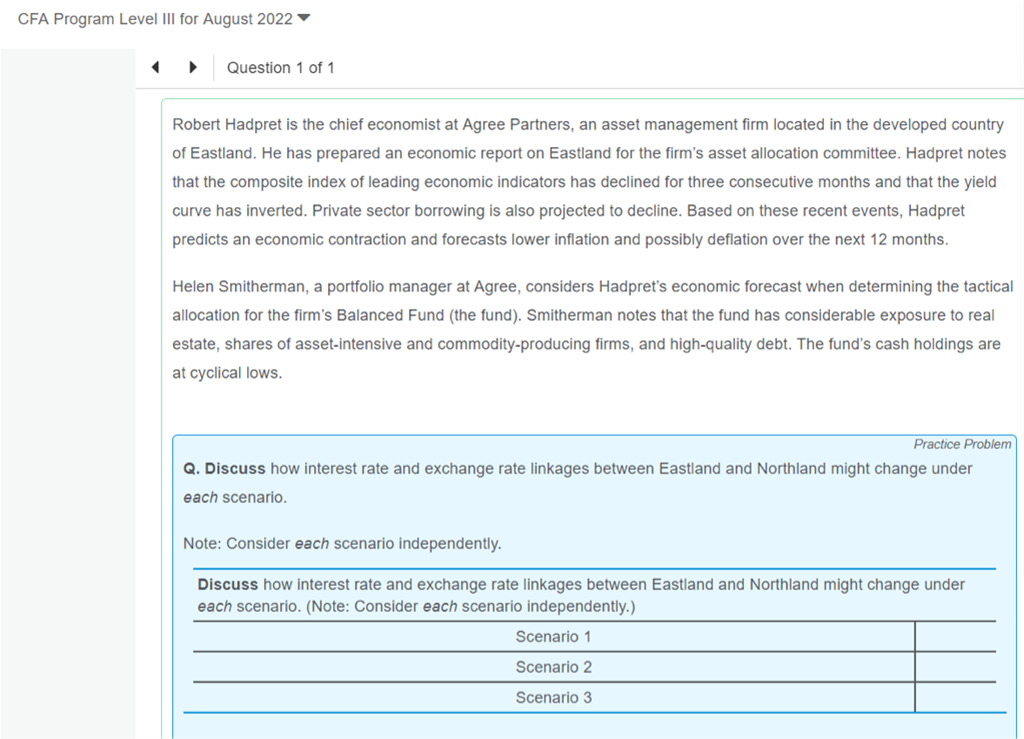Open the CFA Program Level III dropdown

[305, 19]
